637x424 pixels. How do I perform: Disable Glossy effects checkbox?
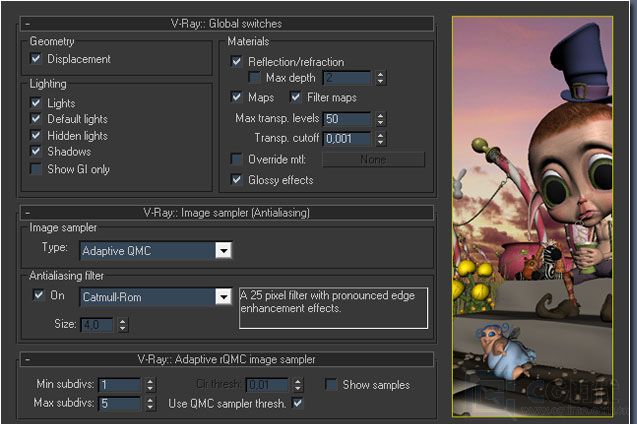(x=237, y=180)
